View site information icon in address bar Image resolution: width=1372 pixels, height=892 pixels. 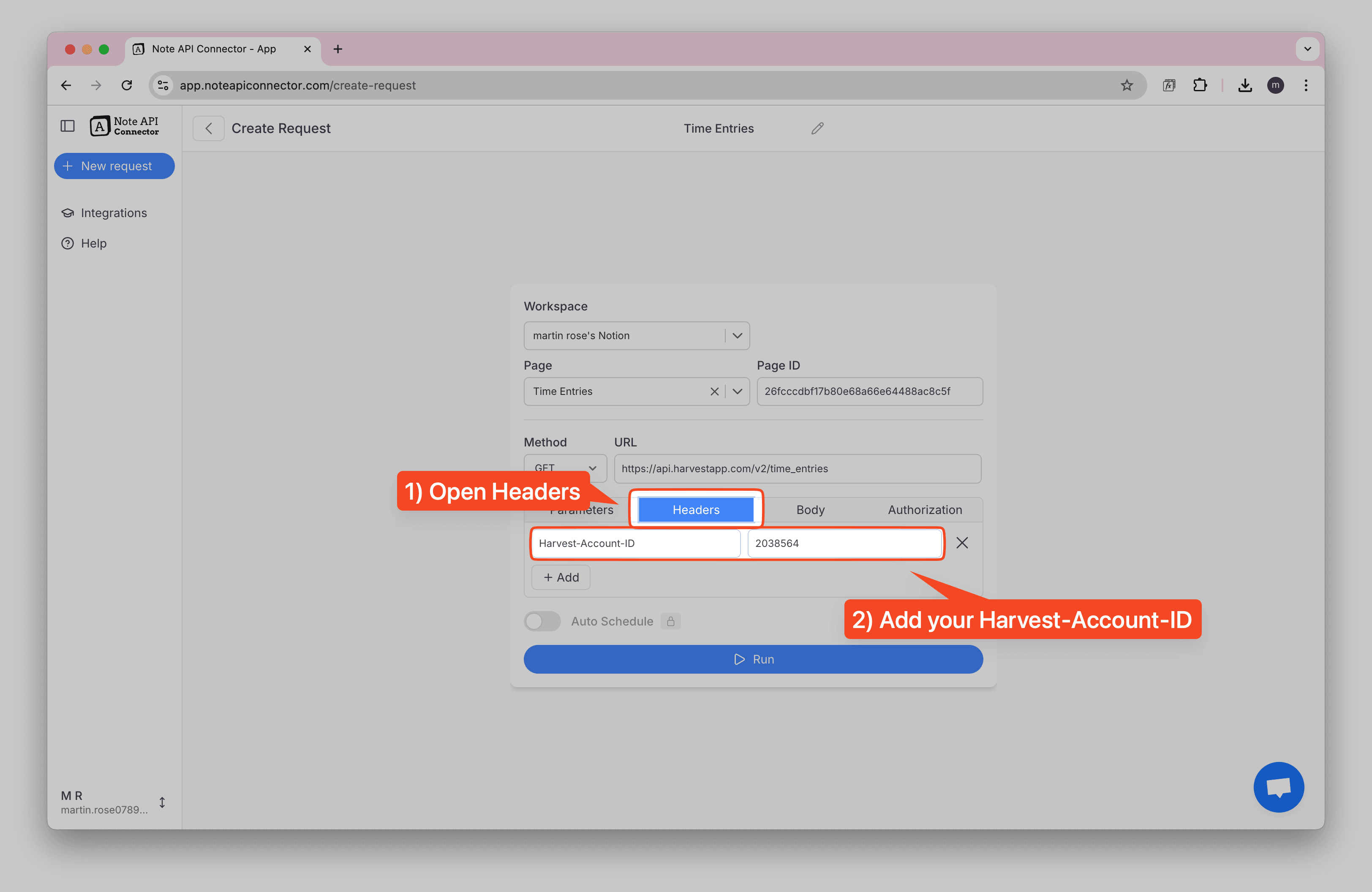[x=163, y=85]
